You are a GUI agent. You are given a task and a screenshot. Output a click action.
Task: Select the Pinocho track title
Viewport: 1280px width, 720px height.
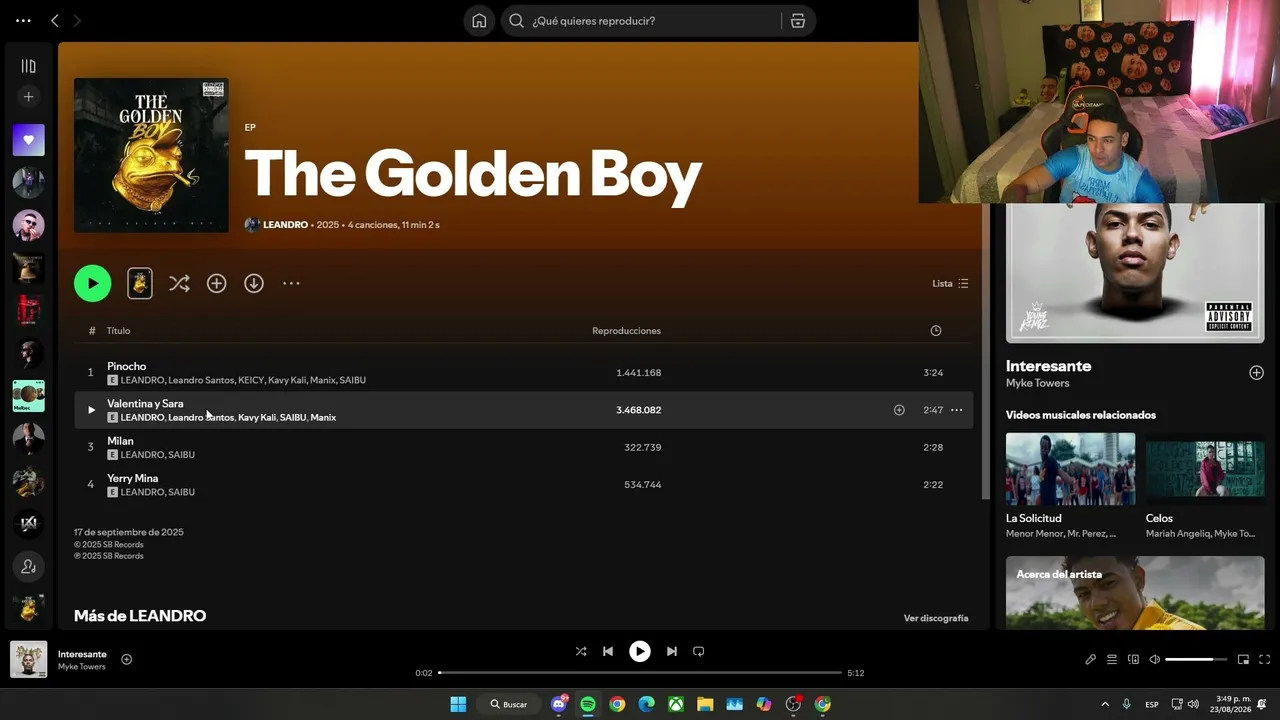pyautogui.click(x=127, y=366)
